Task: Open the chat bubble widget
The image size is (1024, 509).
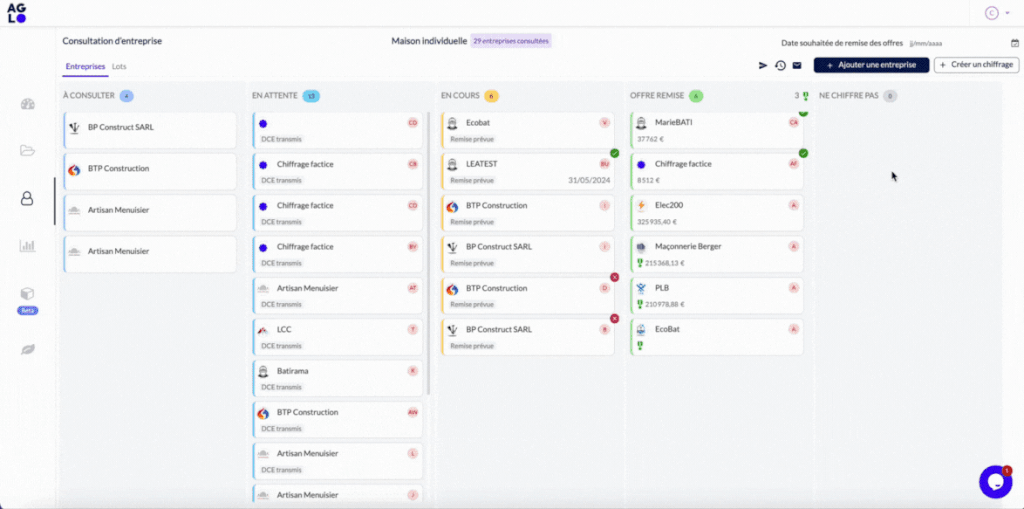Action: [x=995, y=482]
